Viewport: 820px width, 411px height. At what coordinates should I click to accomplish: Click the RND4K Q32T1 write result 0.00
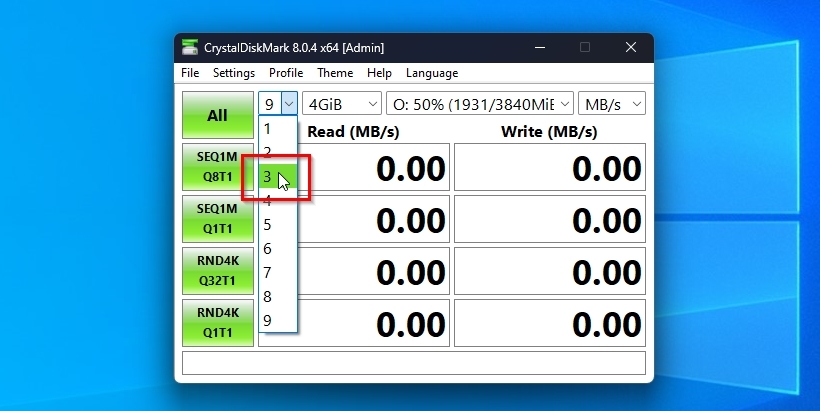pyautogui.click(x=550, y=271)
